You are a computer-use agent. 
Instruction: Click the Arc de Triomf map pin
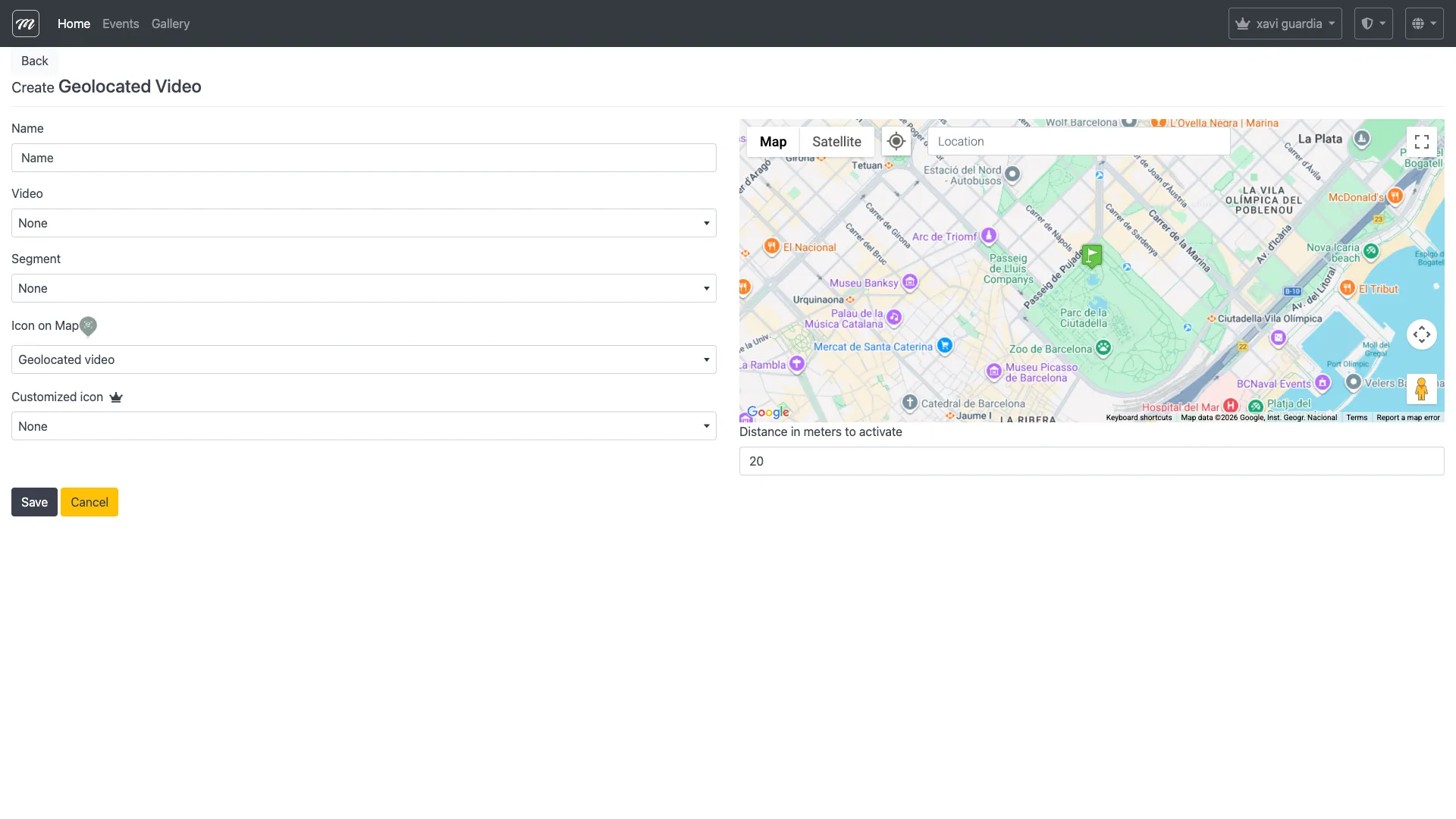pyautogui.click(x=989, y=236)
